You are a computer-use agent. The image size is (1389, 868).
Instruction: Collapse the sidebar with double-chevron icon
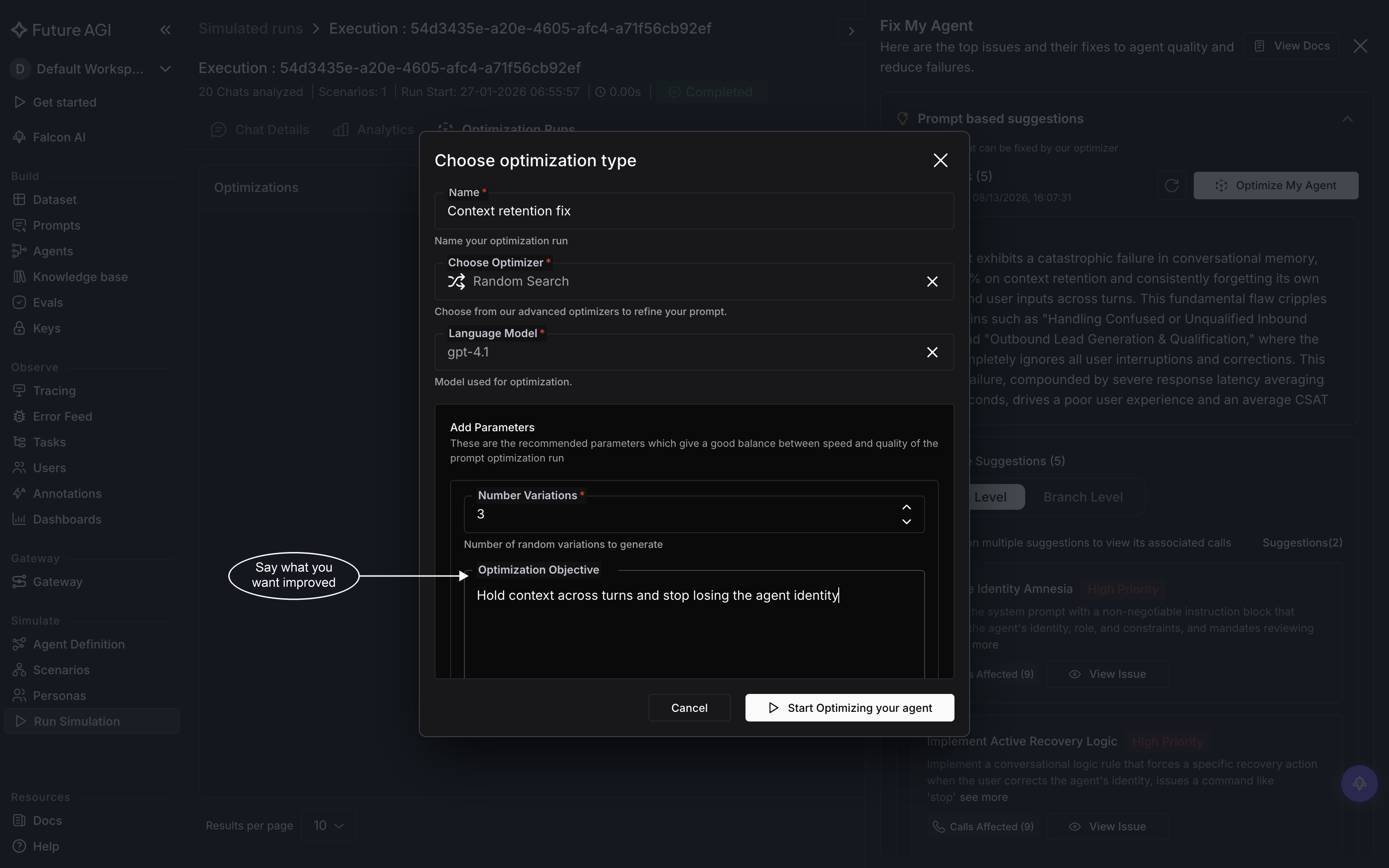[x=165, y=30]
